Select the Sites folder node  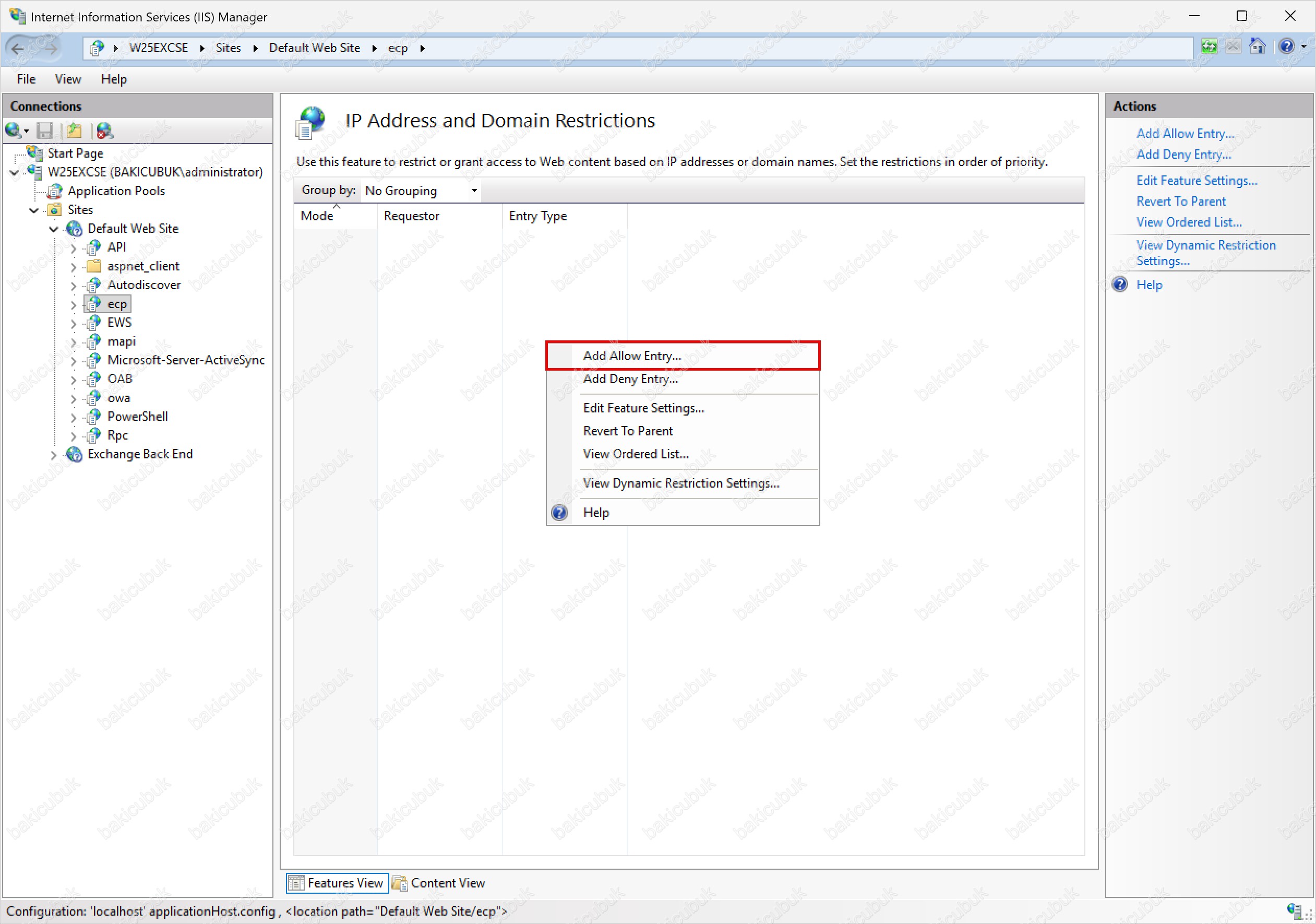(80, 210)
